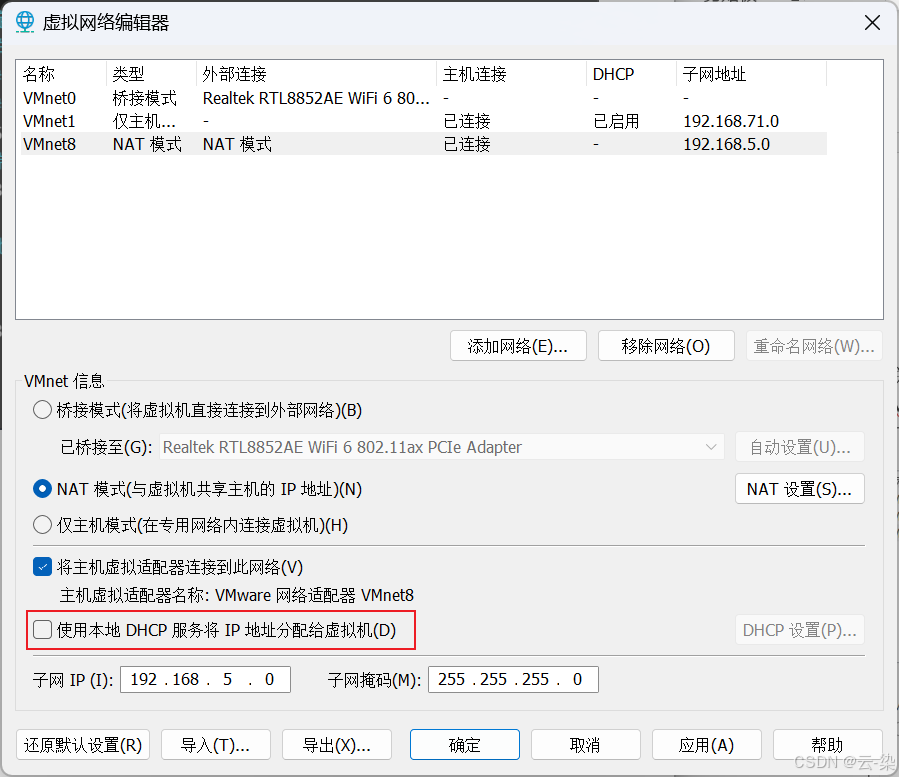The width and height of the screenshot is (899, 777).
Task: Select the VMnet1 row
Action: pos(424,121)
